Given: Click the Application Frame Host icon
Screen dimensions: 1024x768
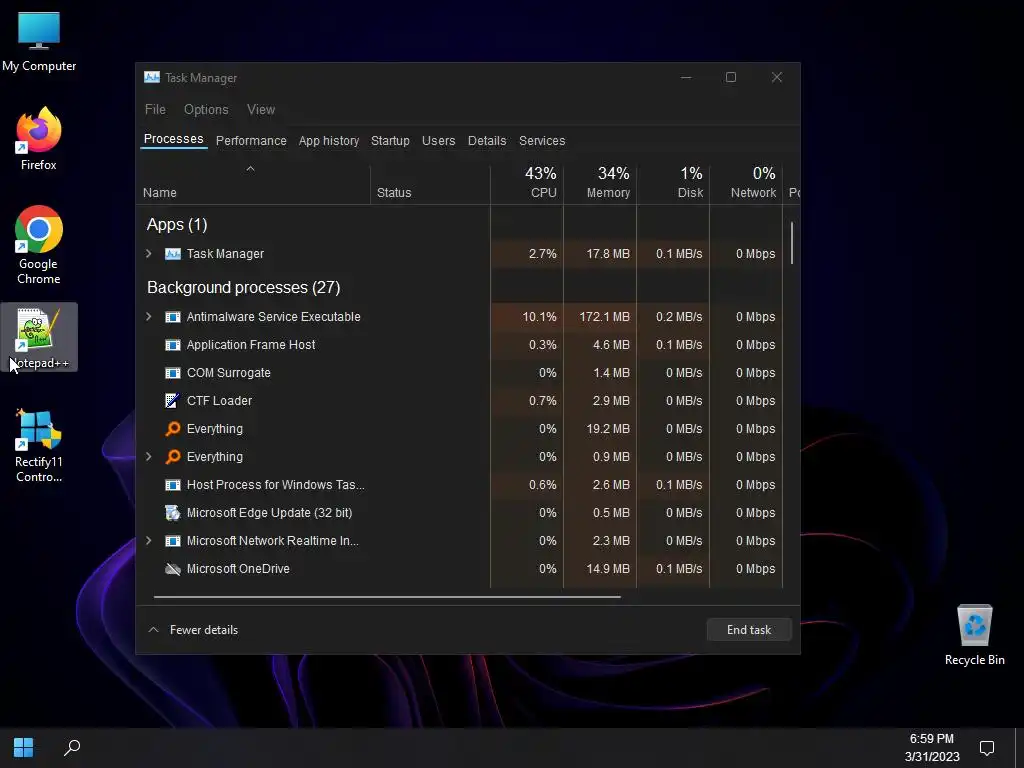Looking at the screenshot, I should [x=172, y=345].
